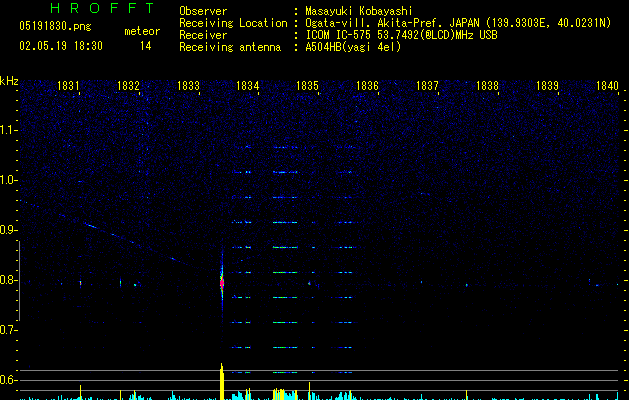Click the A504HB(yagi 4el) antenna text
The height and width of the screenshot is (400, 629).
pos(353,47)
